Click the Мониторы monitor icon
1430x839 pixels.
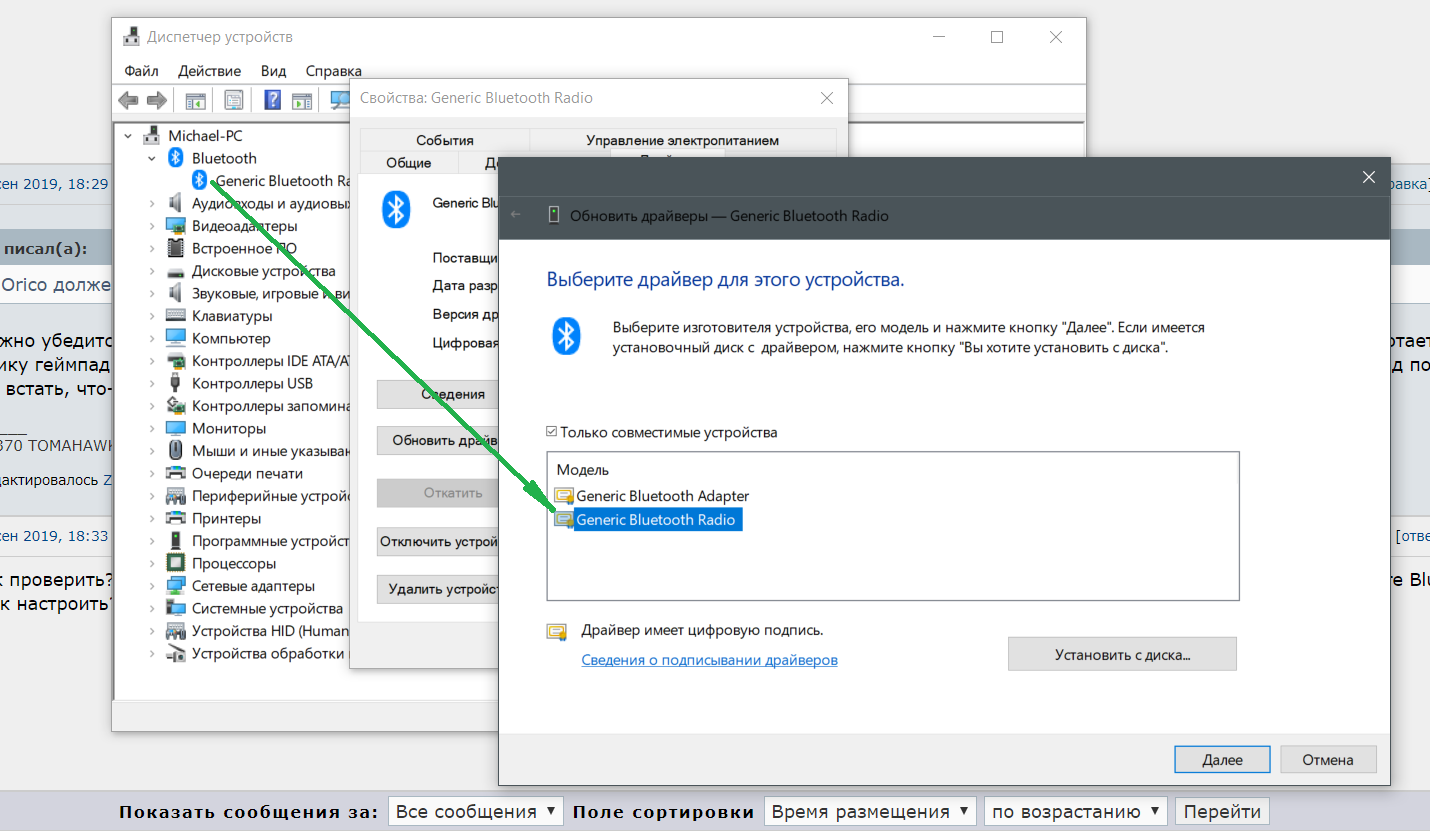click(x=176, y=428)
